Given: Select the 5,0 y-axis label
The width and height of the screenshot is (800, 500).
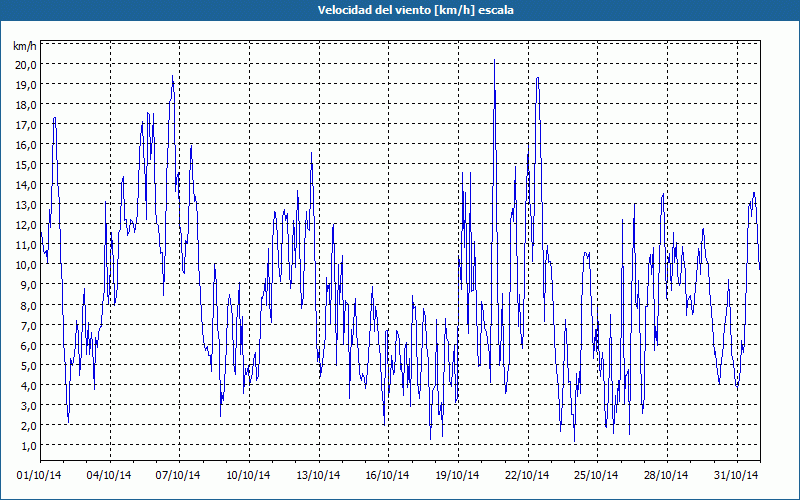Looking at the screenshot, I should 29,365.
